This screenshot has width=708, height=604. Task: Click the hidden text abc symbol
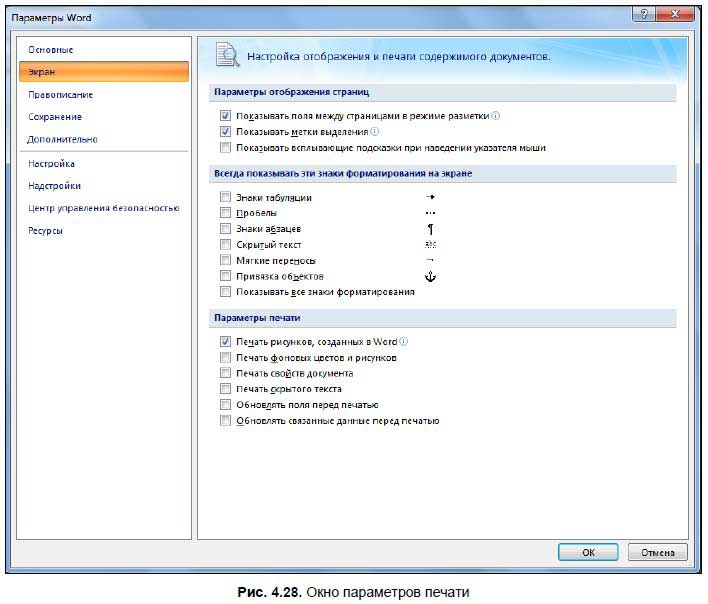point(430,244)
